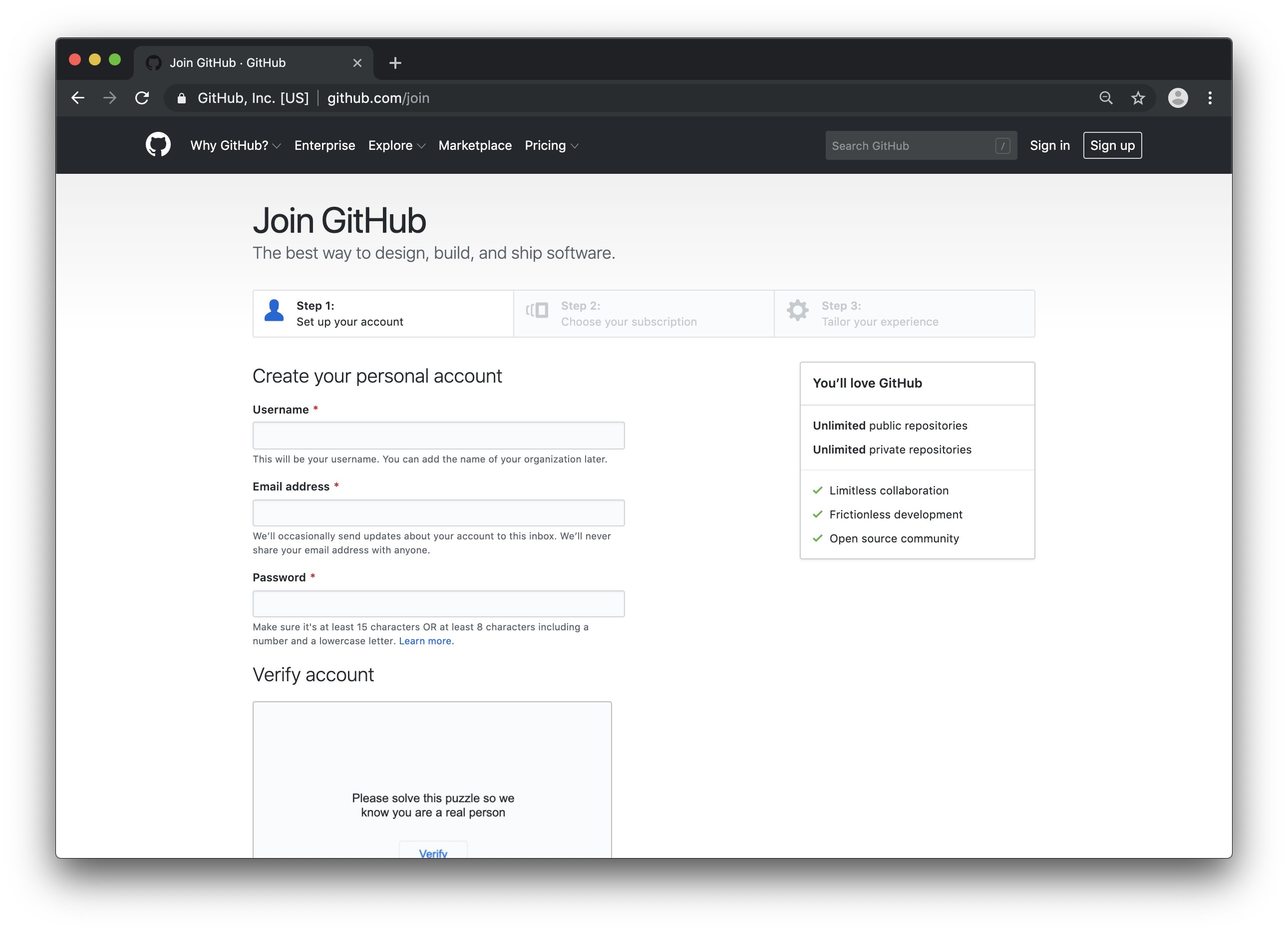Click the Step 3 gear icon
This screenshot has width=1288, height=932.
[797, 310]
